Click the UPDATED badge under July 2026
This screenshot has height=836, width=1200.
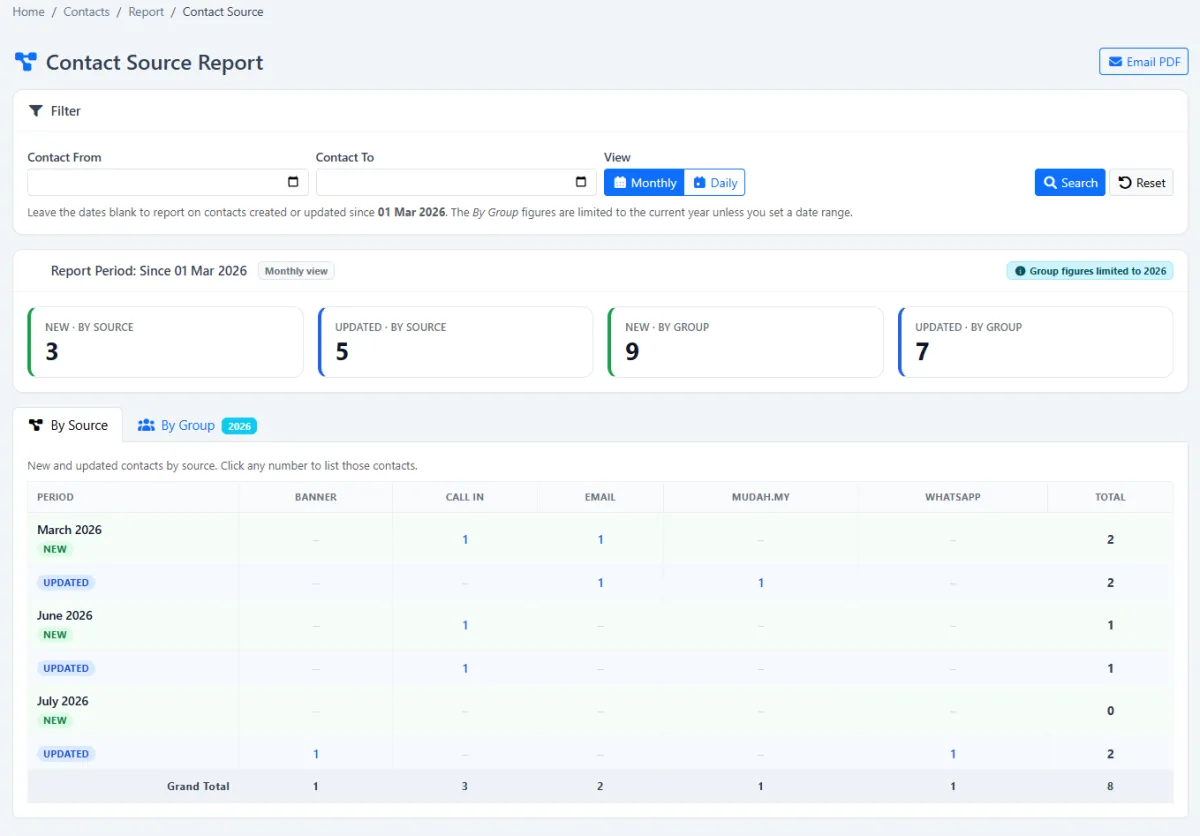pyautogui.click(x=66, y=754)
